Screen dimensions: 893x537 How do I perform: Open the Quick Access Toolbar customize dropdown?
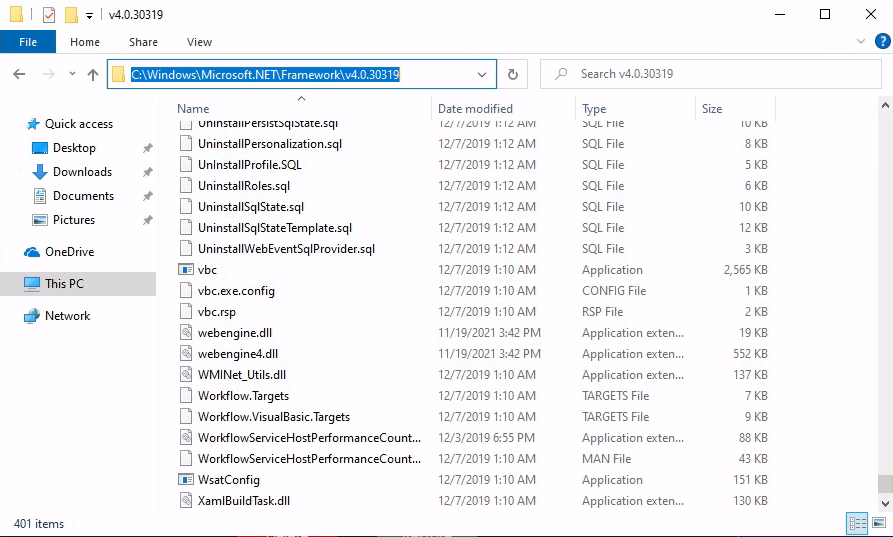[89, 15]
